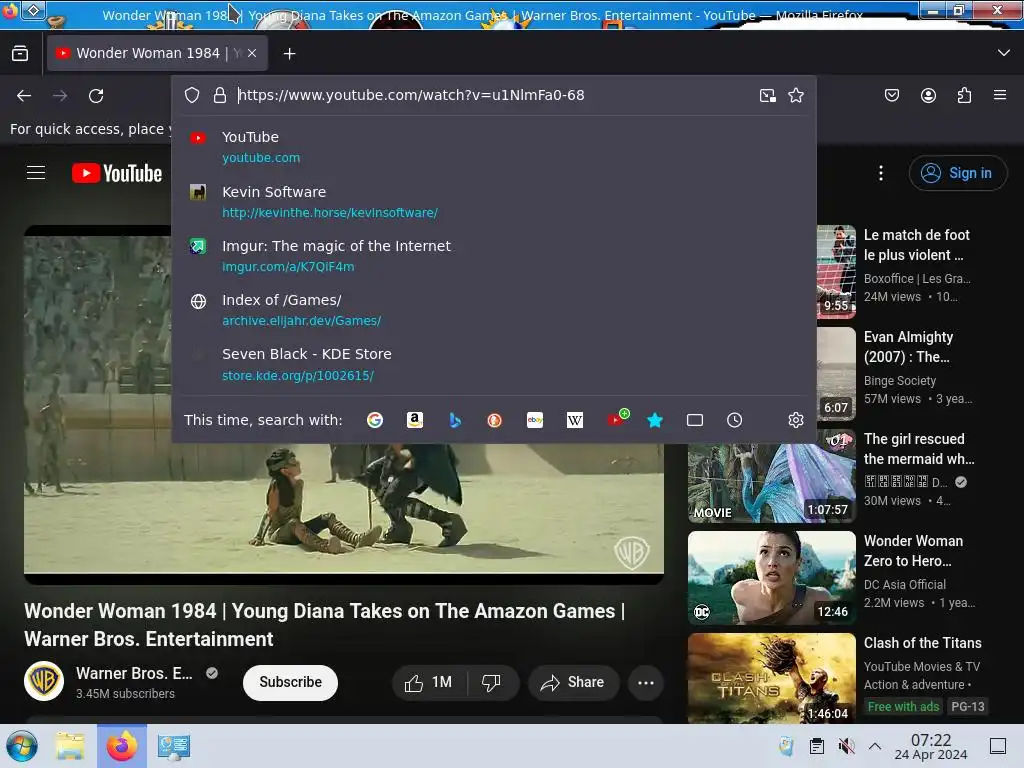Screen dimensions: 1024x768
Task: Expand hidden system tray icons arrow
Action: [875, 746]
